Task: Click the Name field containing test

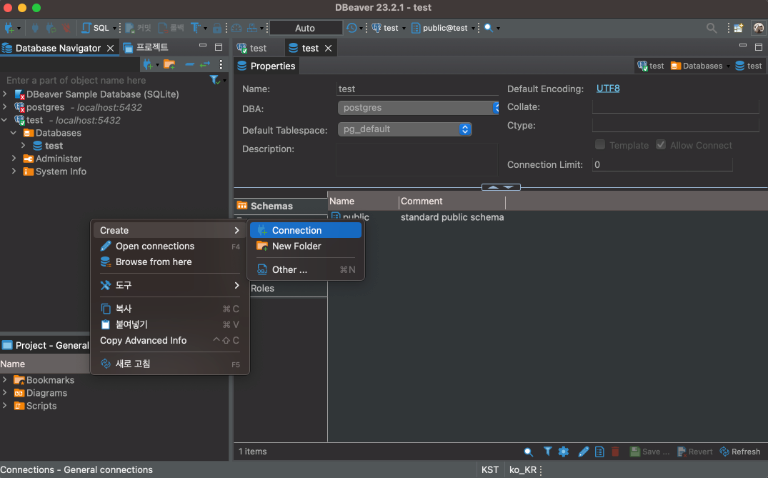Action: pos(417,89)
